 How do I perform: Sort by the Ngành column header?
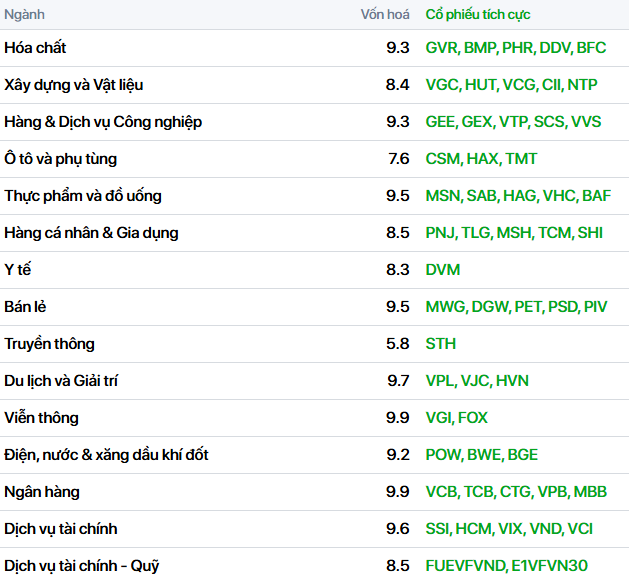(24, 15)
